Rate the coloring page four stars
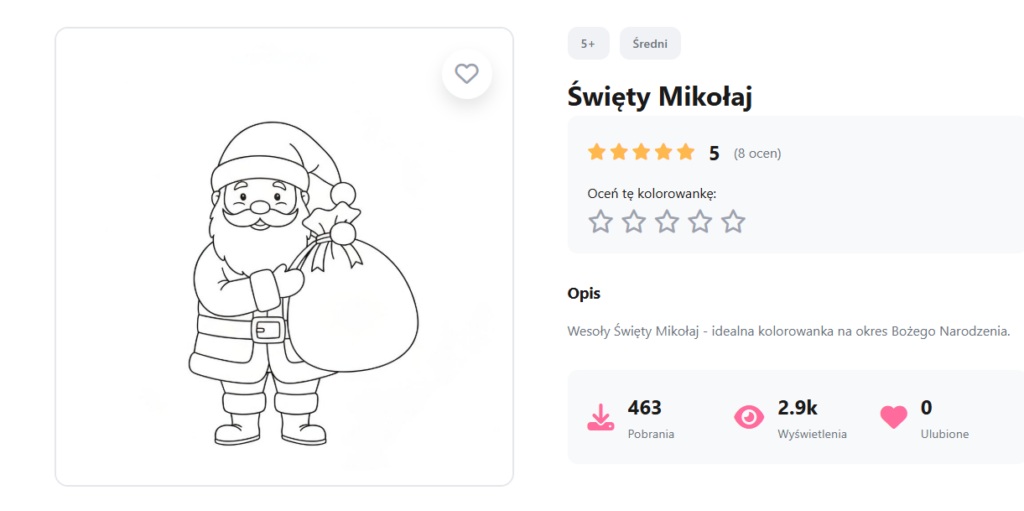1024x511 pixels. tap(700, 221)
